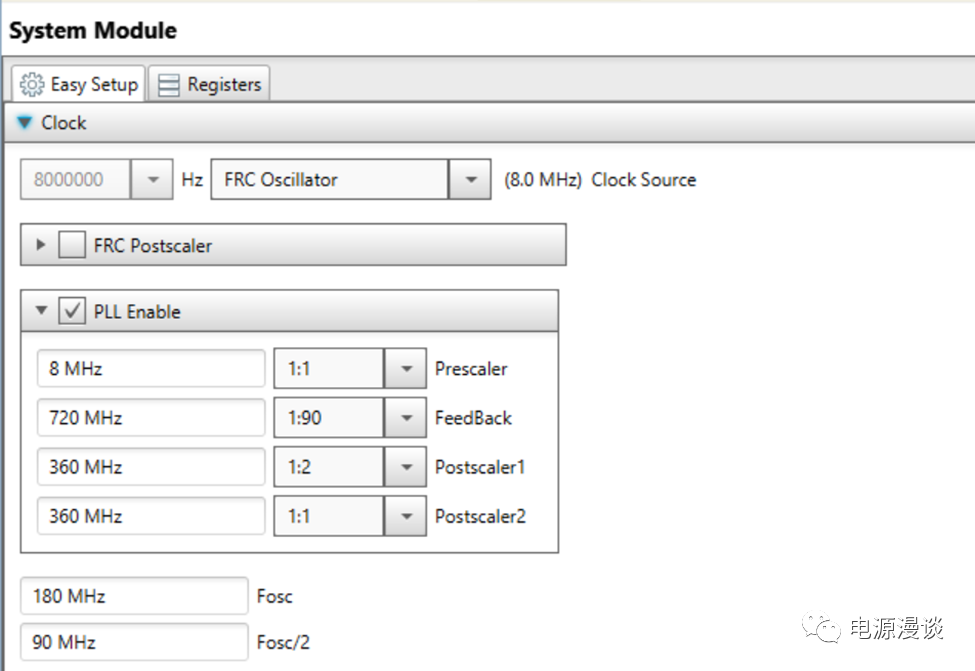Open the Postscaler1 1:2 dropdown
Image resolution: width=975 pixels, height=671 pixels.
point(405,467)
